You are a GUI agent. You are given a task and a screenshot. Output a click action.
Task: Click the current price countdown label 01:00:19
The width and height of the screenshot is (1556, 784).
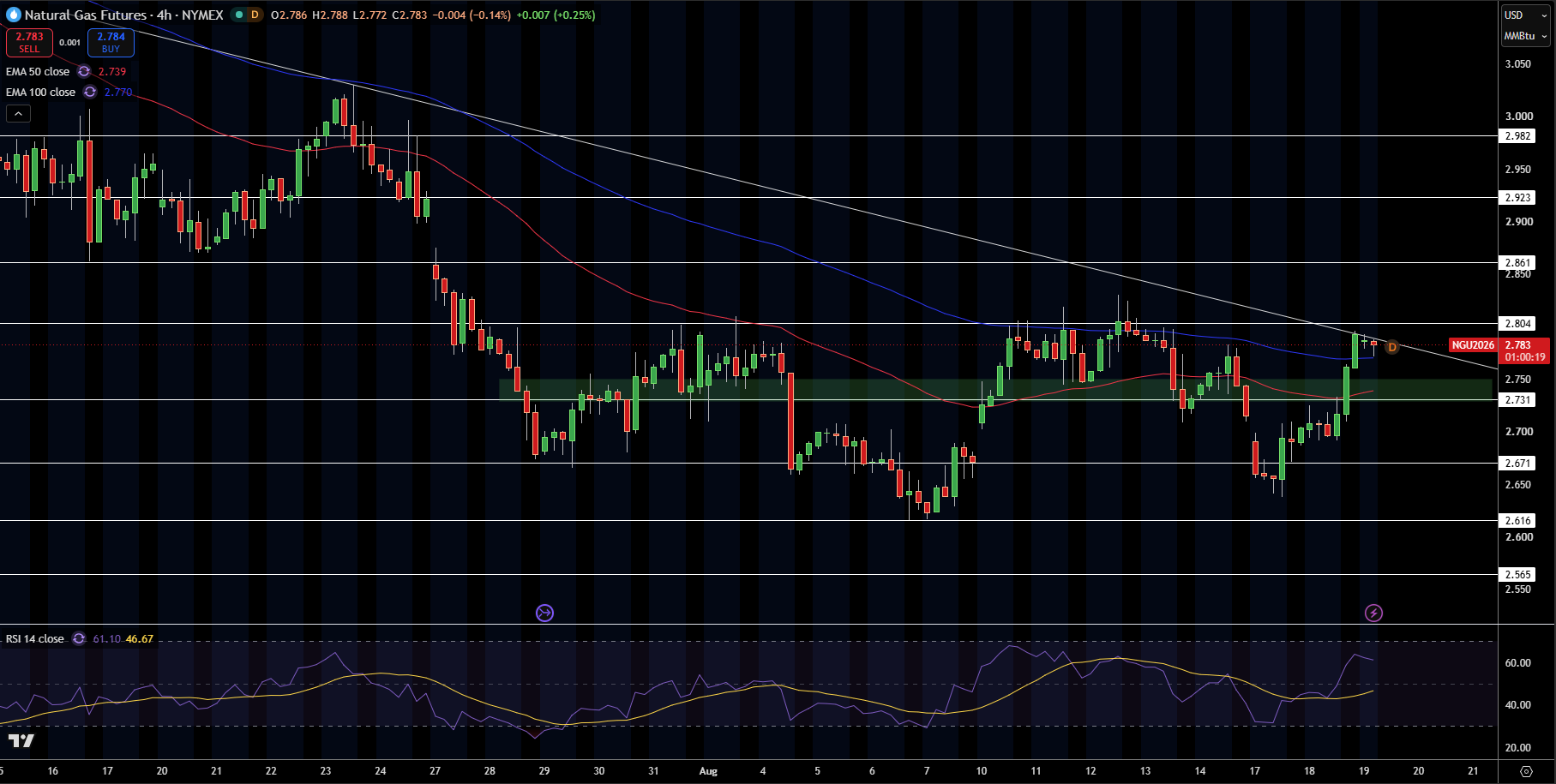click(1525, 357)
